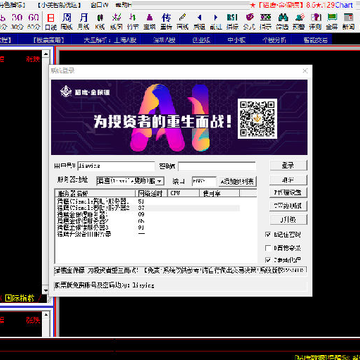
Task: Click the purple figure toolbar icon
Action: pos(150,21)
